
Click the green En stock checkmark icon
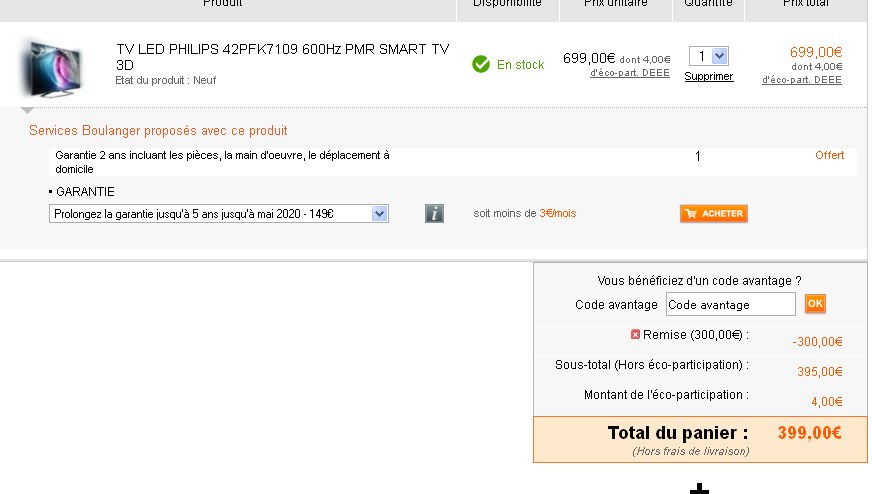pyautogui.click(x=480, y=65)
